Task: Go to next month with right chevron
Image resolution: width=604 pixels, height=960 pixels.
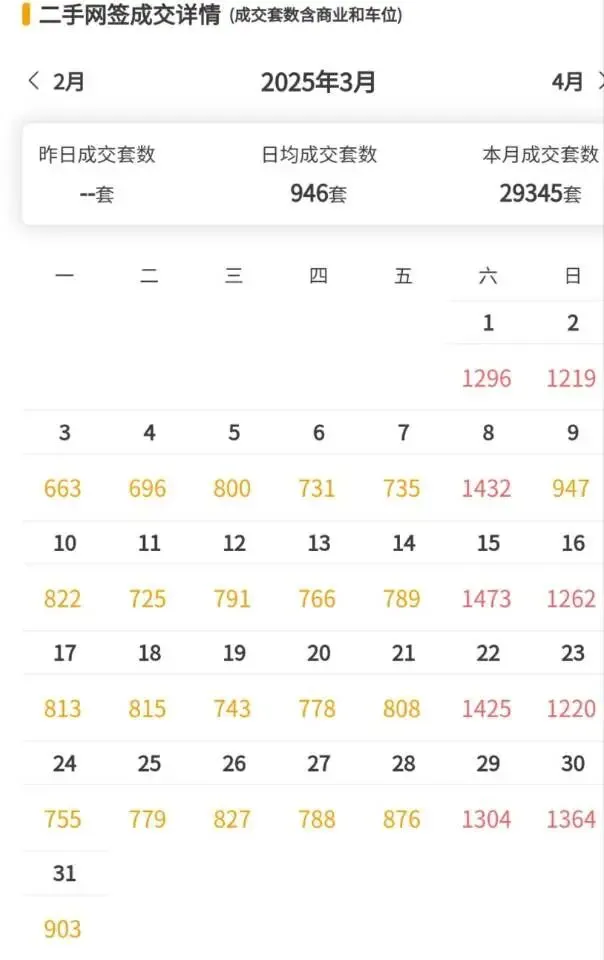Action: pos(600,81)
